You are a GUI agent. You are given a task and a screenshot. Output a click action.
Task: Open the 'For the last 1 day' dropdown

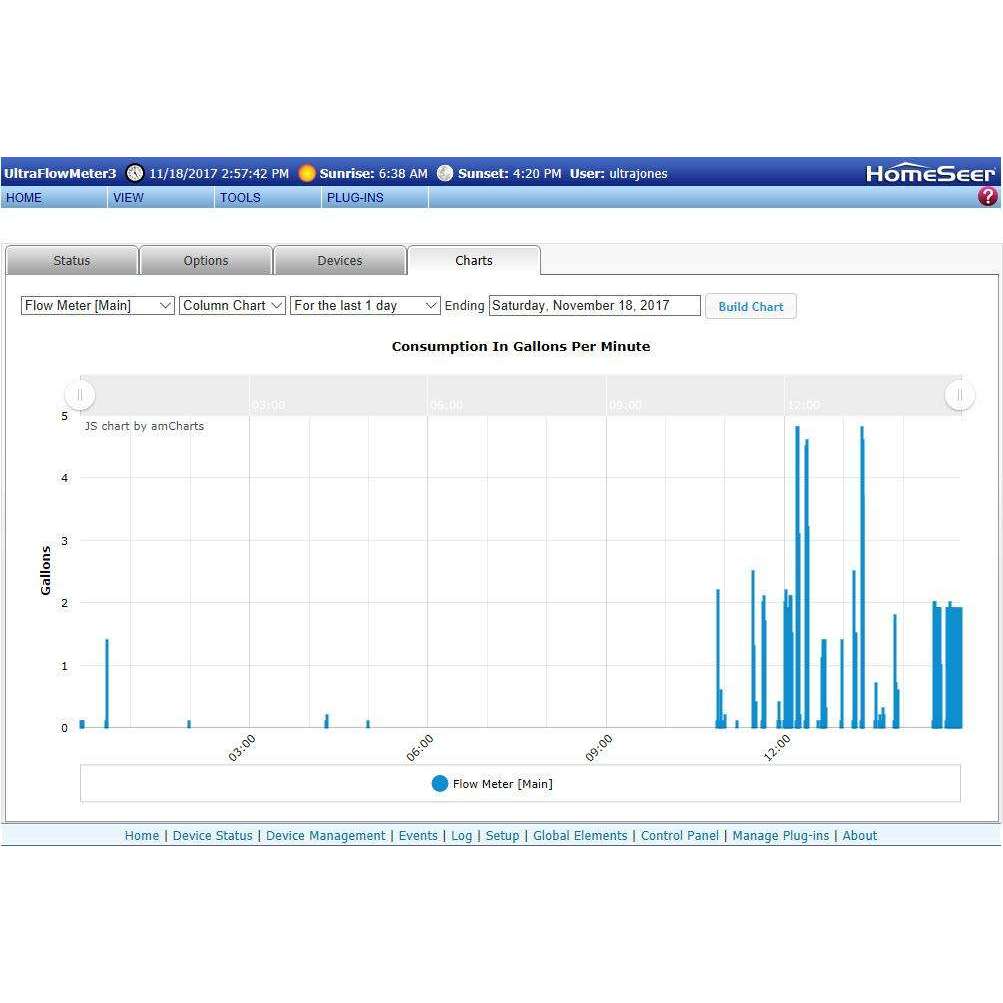click(365, 306)
